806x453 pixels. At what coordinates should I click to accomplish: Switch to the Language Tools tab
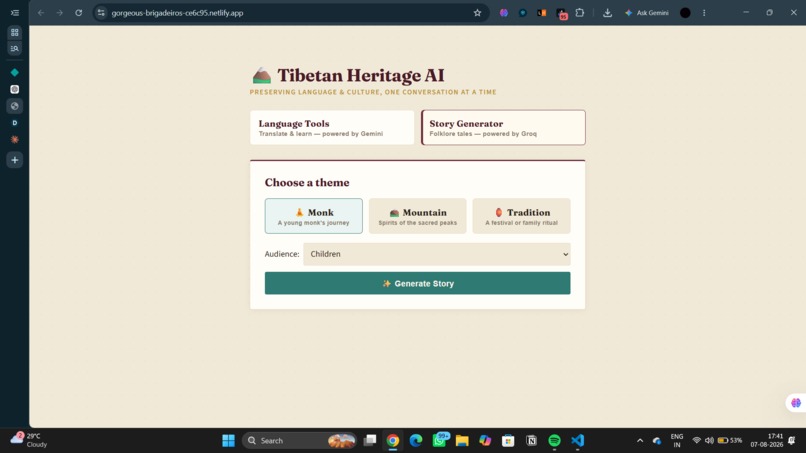[x=332, y=128]
